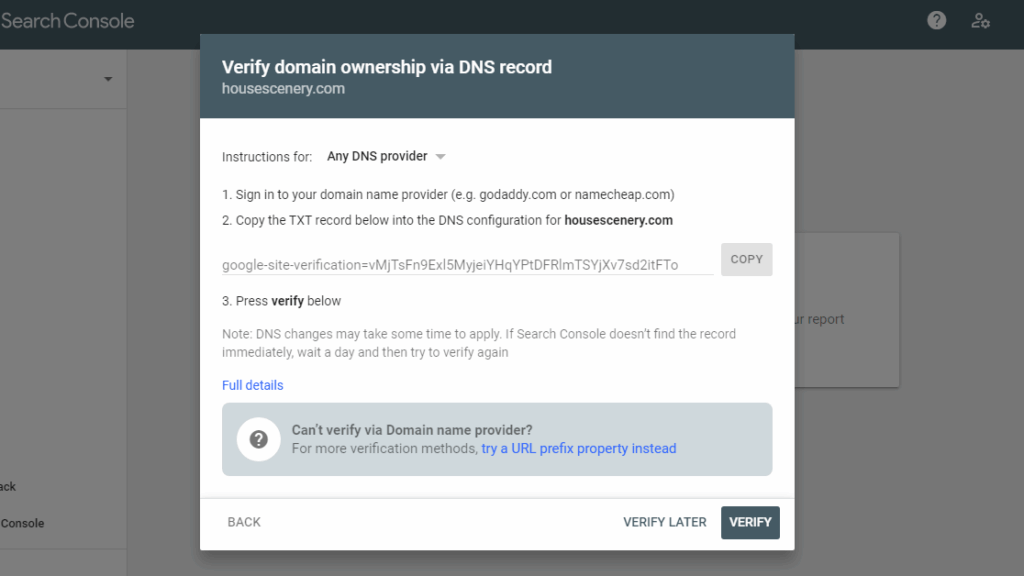
Task: Choose VERIFY LATER
Action: click(x=664, y=522)
